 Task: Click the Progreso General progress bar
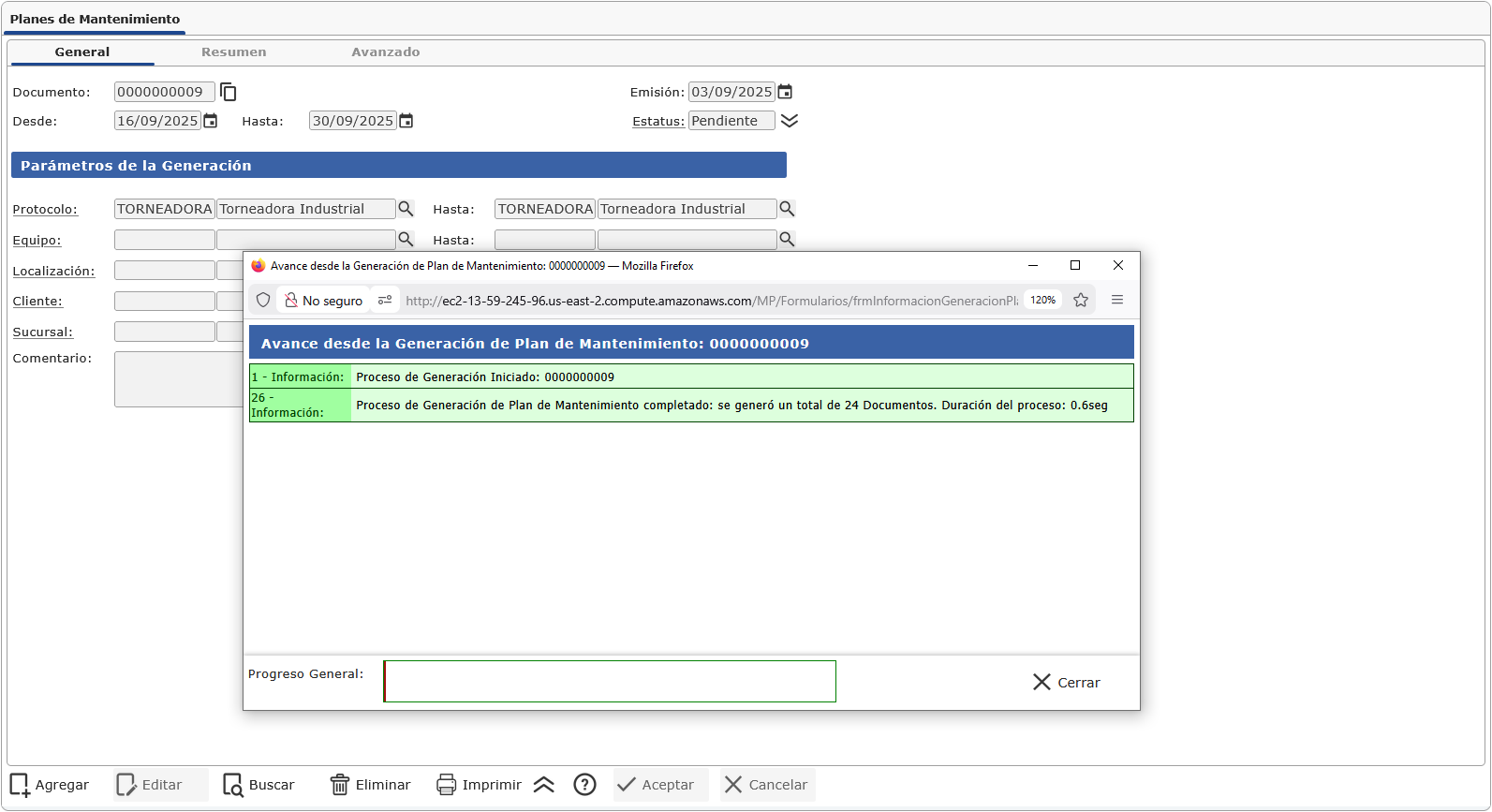click(x=610, y=682)
